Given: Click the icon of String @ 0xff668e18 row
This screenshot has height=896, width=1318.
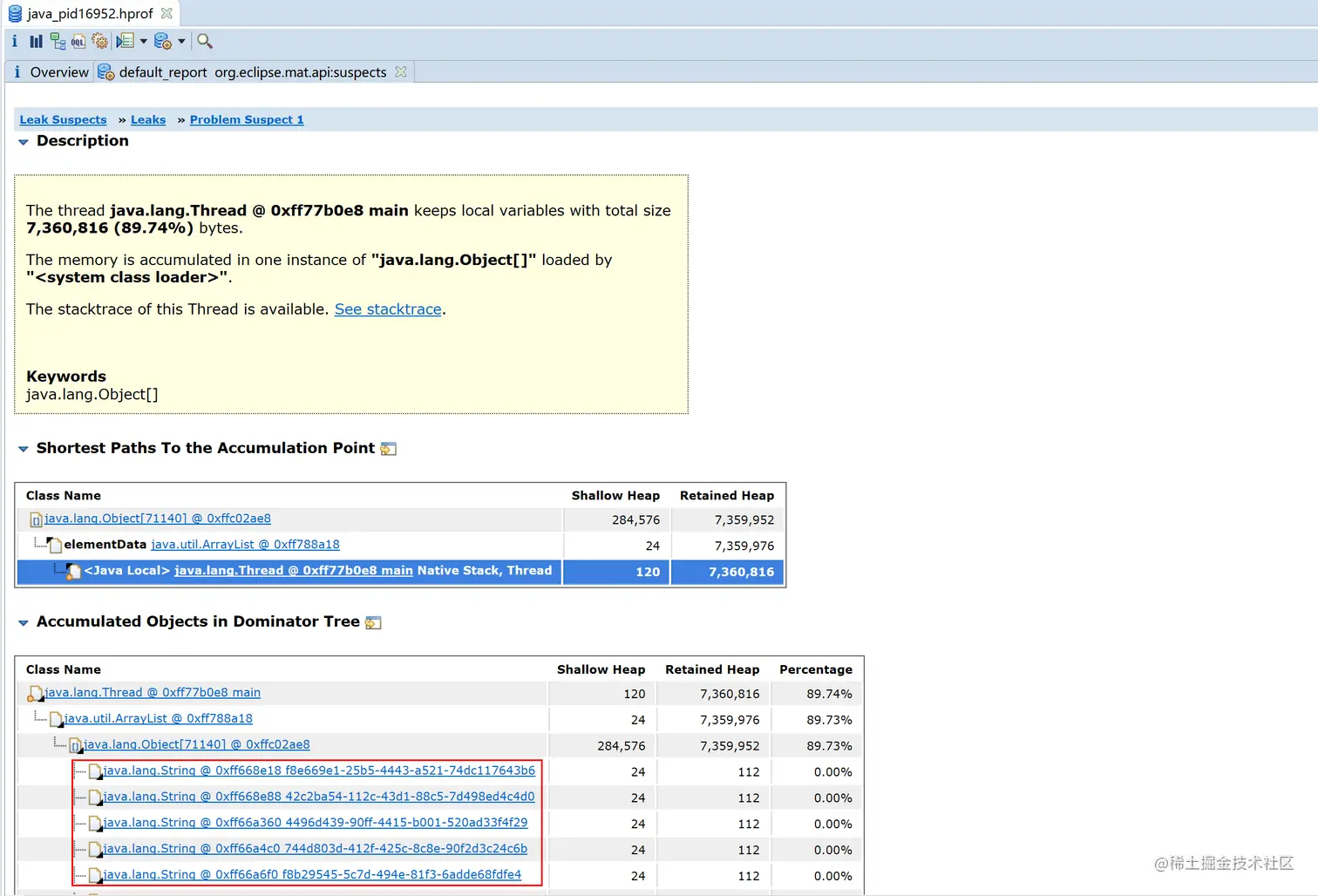Looking at the screenshot, I should [95, 772].
